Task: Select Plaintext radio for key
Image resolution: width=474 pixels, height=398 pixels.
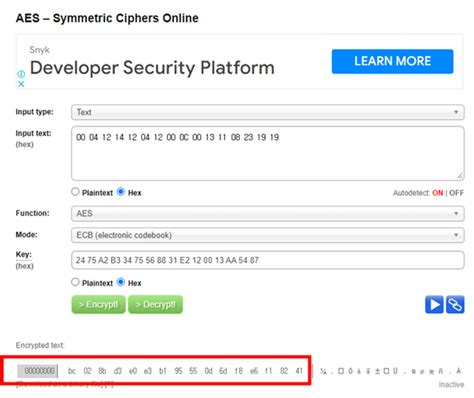Action: pos(75,282)
